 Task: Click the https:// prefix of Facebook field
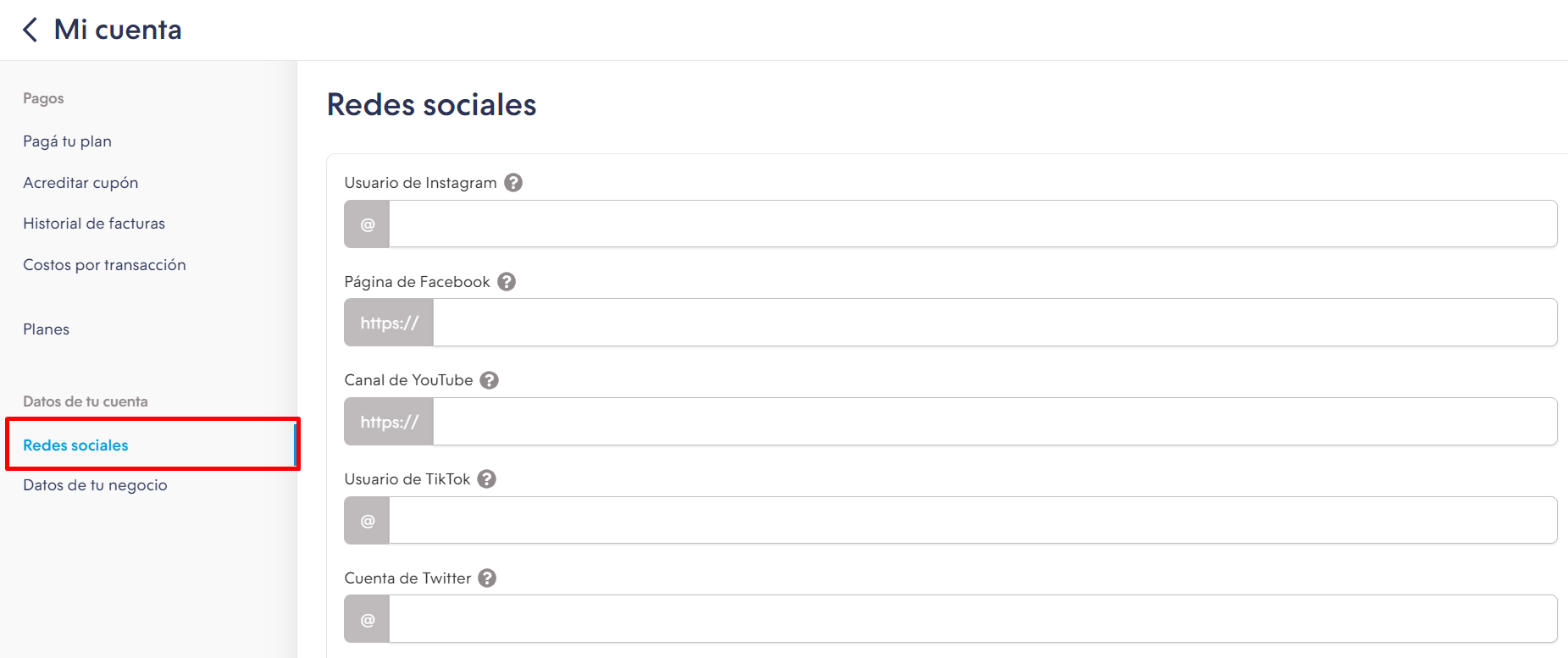point(389,323)
